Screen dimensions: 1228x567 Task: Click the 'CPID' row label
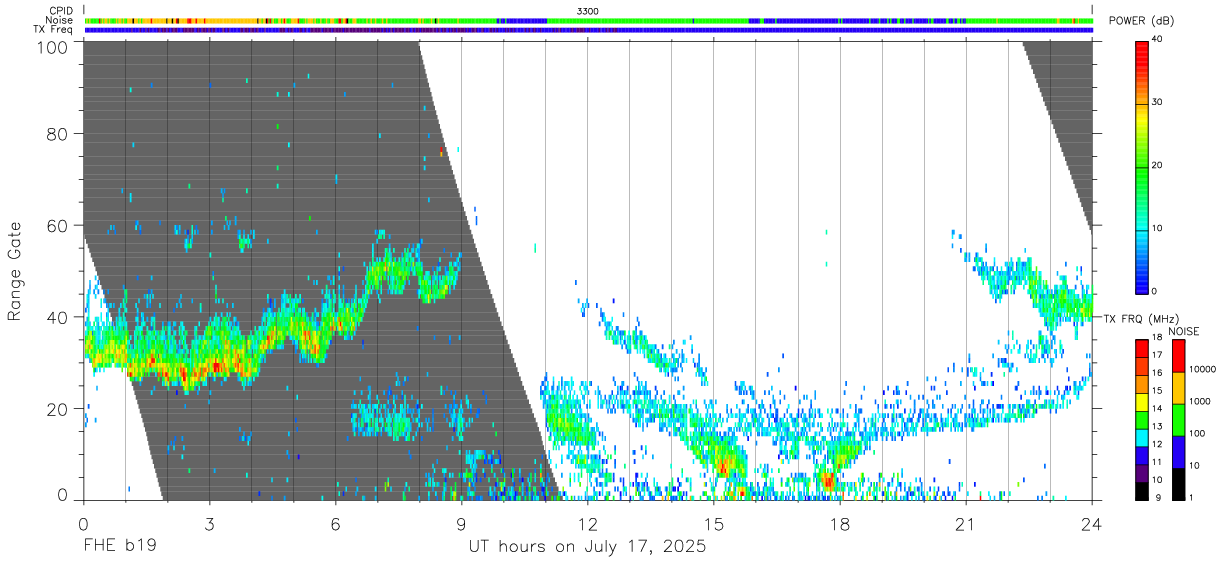[60, 10]
